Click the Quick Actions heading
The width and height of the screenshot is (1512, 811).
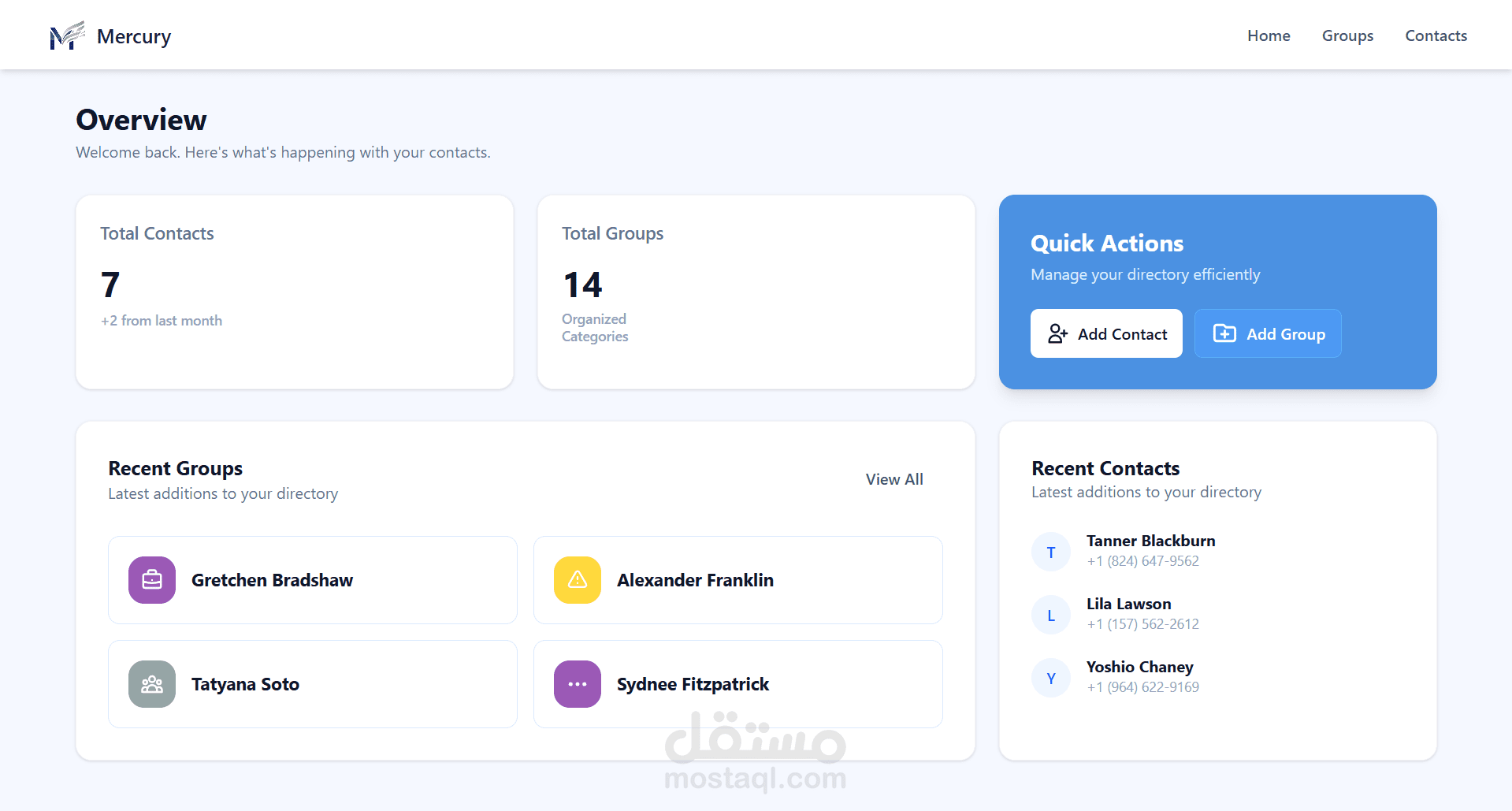pos(1107,243)
